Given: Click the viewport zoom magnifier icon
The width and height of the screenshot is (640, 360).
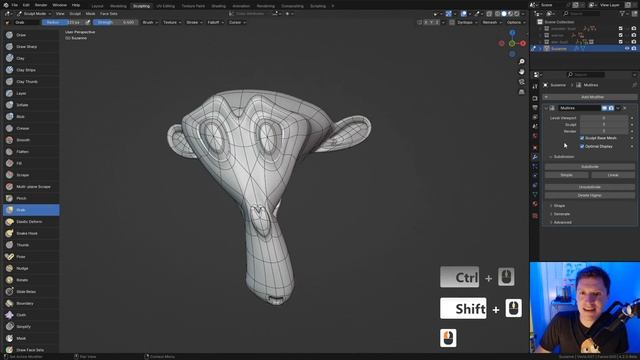Looking at the screenshot, I should (522, 61).
